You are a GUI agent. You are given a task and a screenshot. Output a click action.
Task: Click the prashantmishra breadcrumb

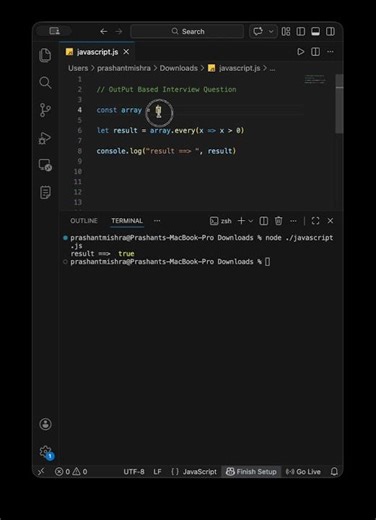tap(124, 68)
